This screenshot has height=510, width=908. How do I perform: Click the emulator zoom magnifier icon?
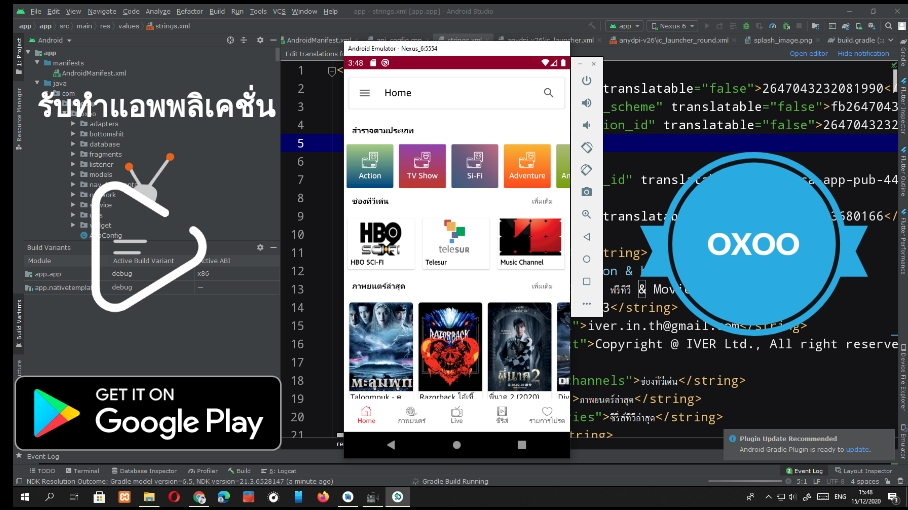(586, 214)
